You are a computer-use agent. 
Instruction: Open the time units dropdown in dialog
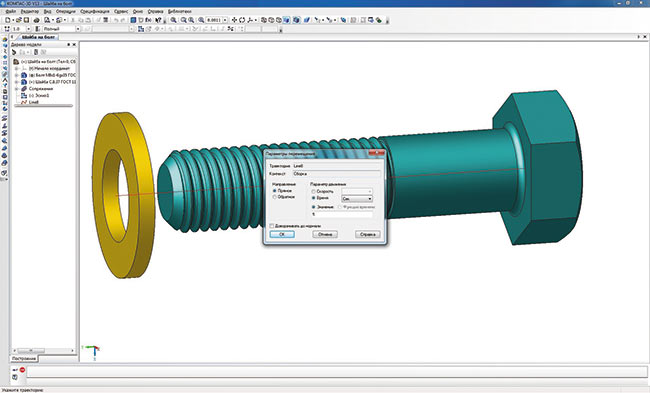(x=357, y=199)
